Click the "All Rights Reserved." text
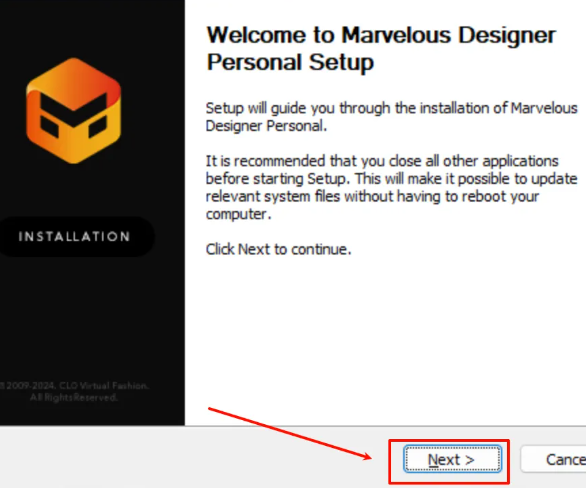 tap(74, 398)
